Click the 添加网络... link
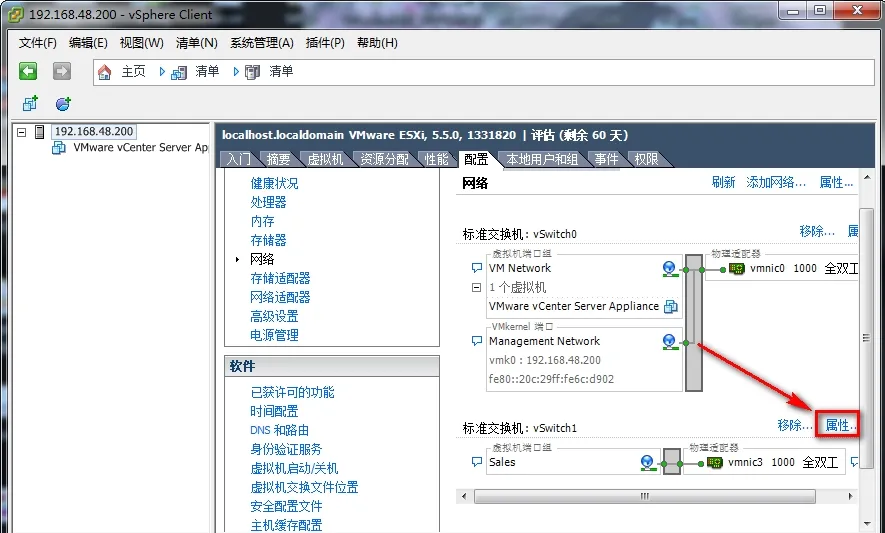 pos(776,182)
